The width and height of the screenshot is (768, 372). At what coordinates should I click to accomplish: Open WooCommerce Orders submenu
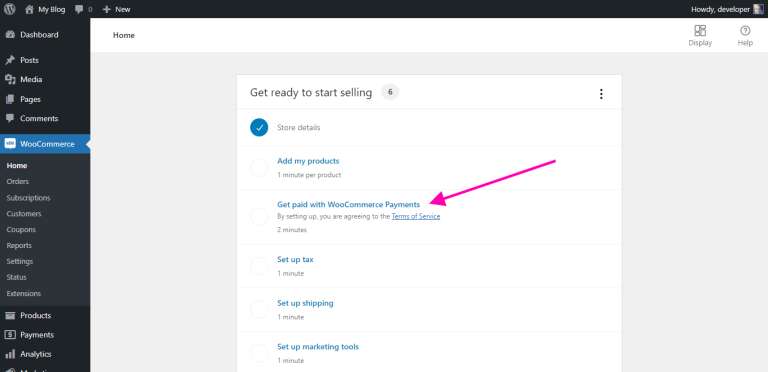point(18,182)
